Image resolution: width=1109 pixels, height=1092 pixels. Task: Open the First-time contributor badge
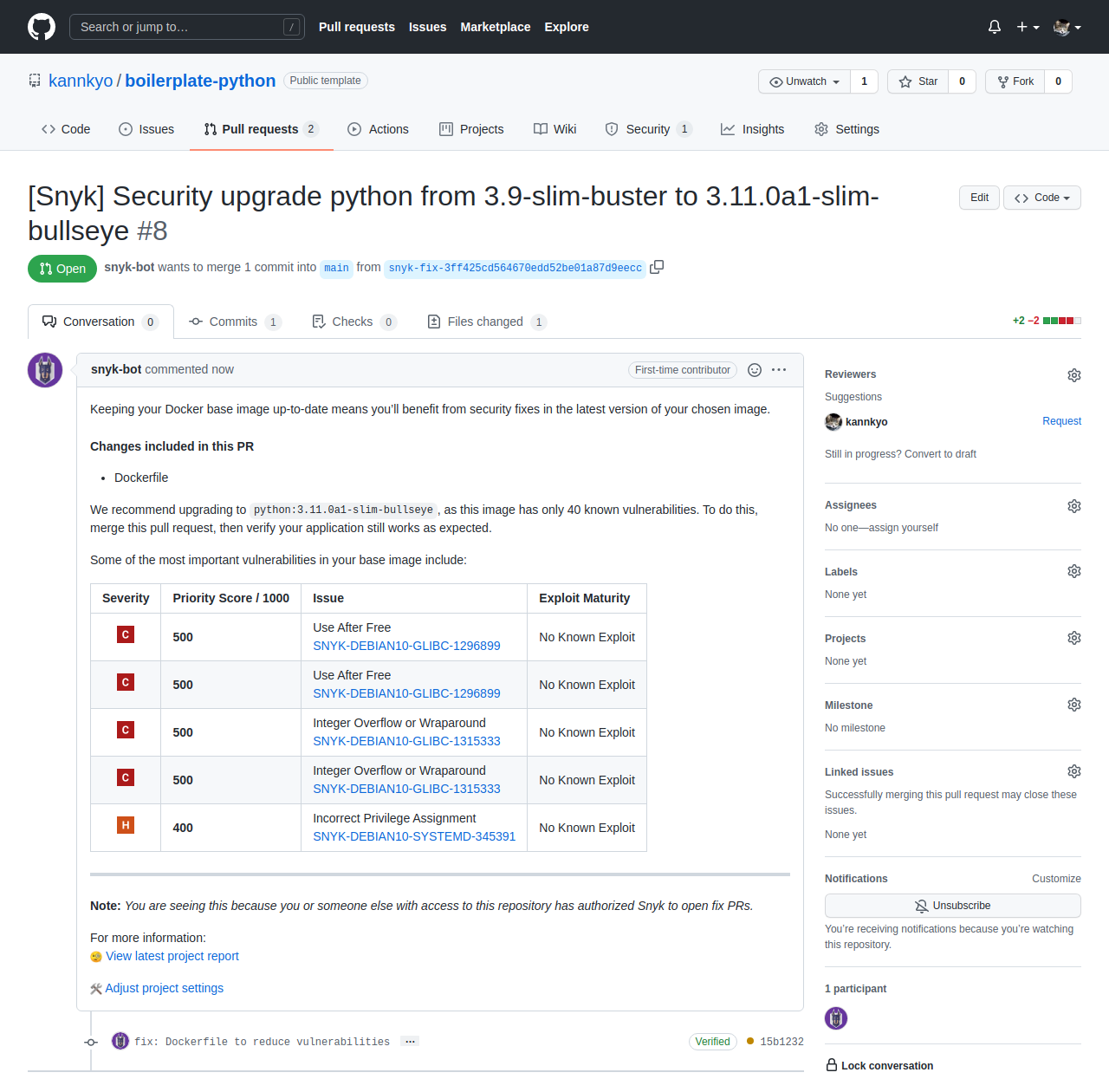tap(683, 370)
